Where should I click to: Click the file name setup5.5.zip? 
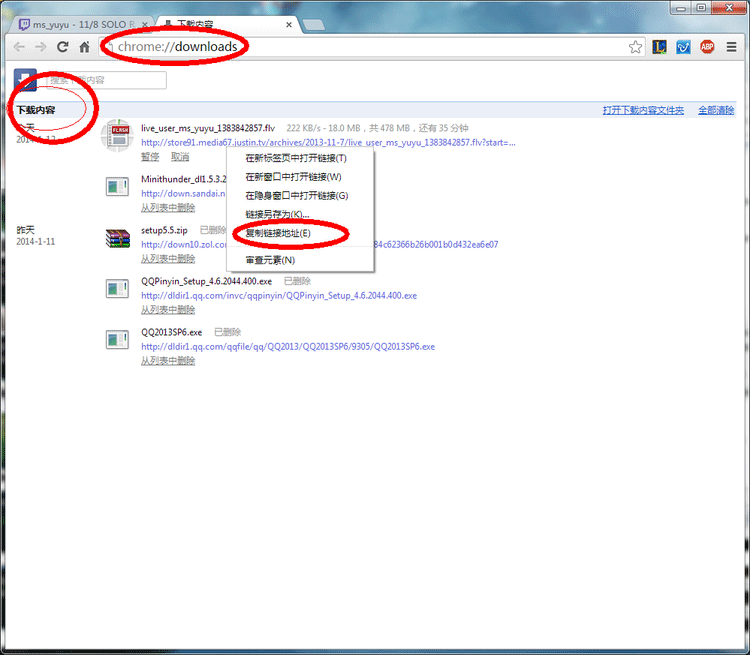point(164,230)
